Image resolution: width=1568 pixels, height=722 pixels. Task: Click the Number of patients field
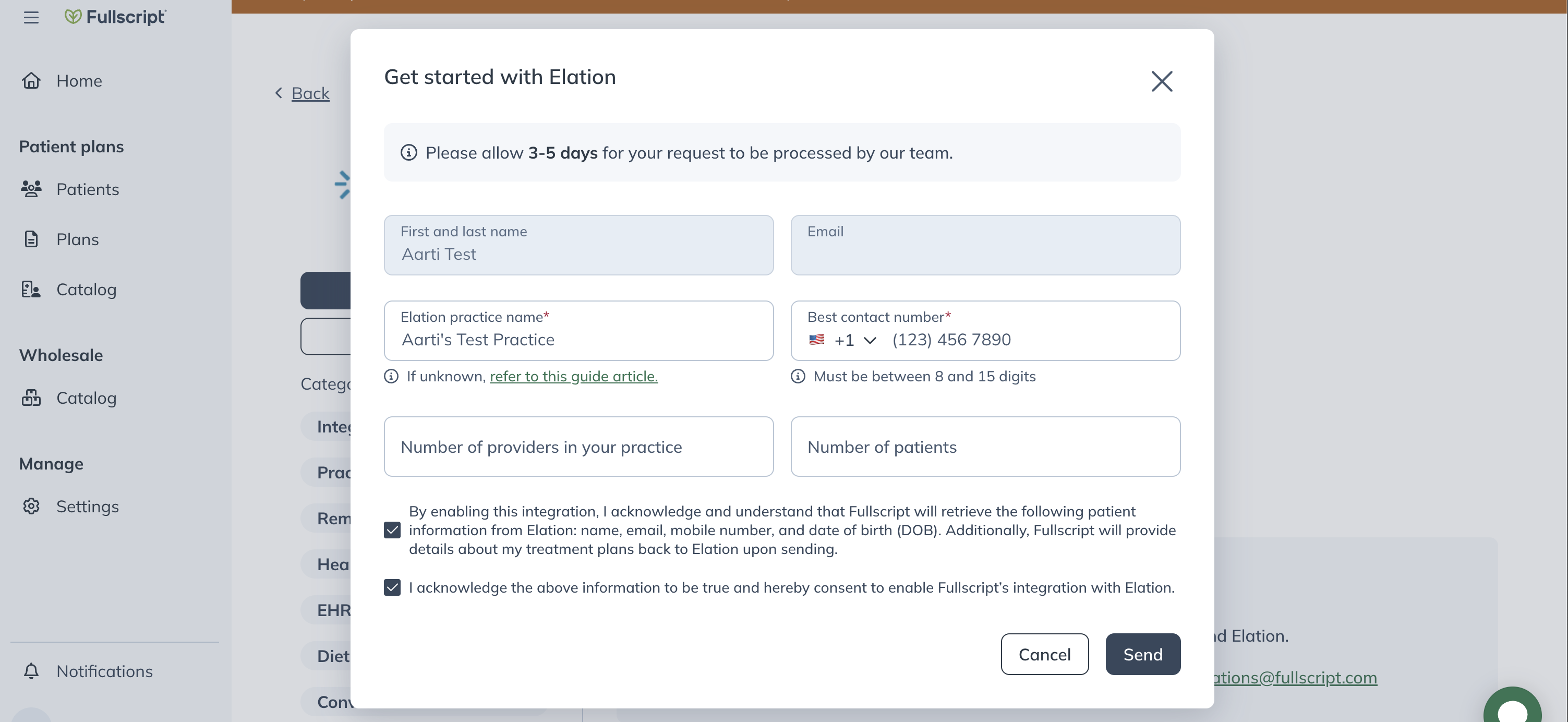click(985, 446)
